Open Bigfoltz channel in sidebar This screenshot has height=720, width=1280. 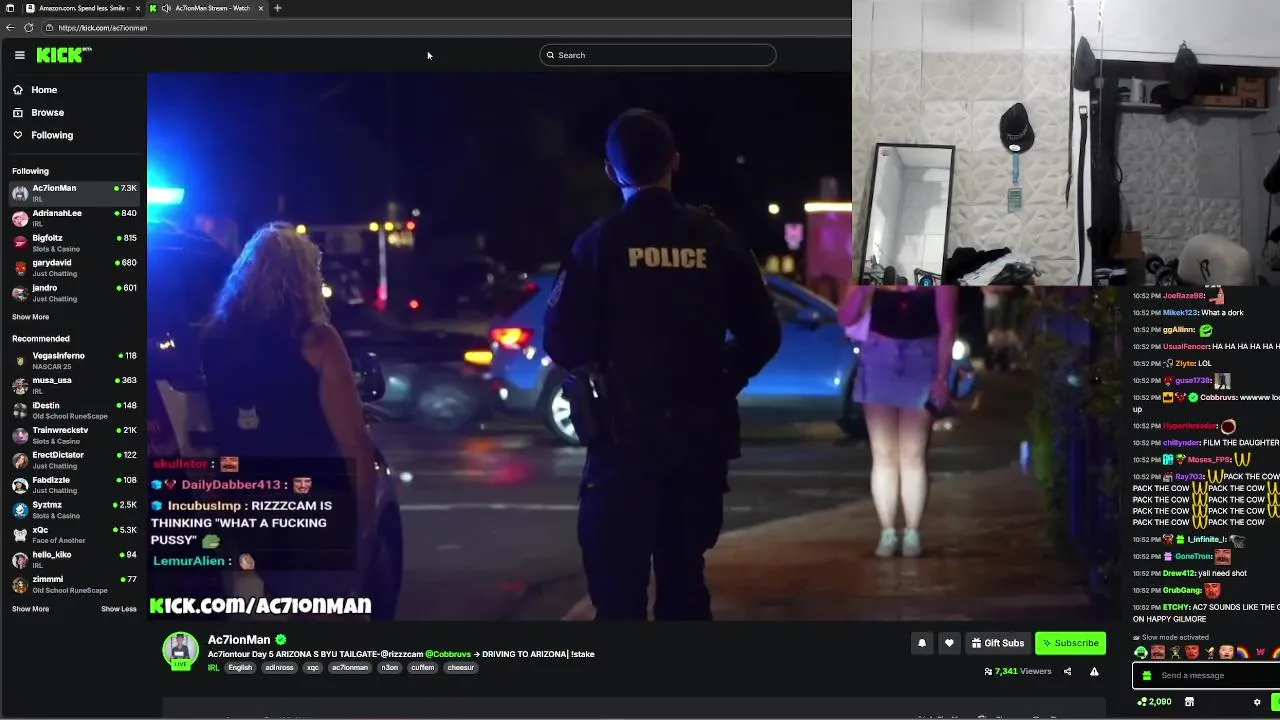[74, 242]
